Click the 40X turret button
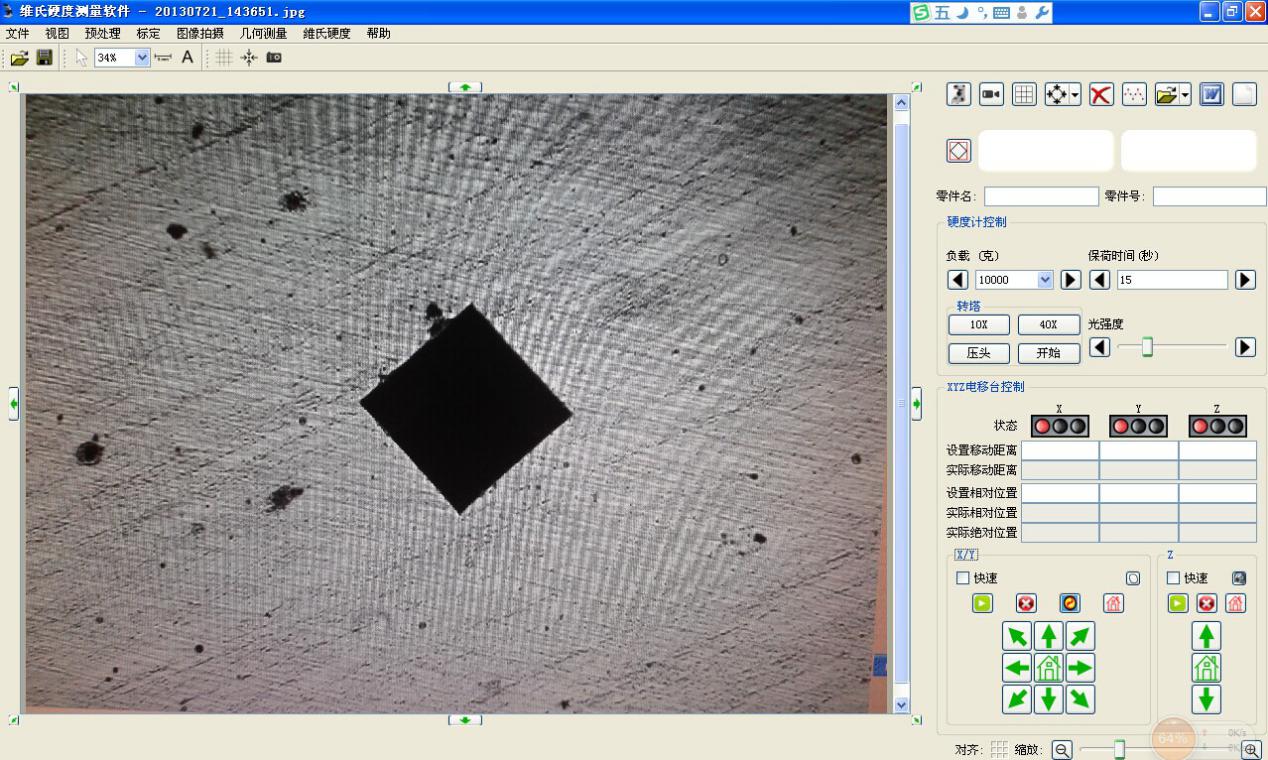This screenshot has width=1268, height=760. (x=1048, y=324)
